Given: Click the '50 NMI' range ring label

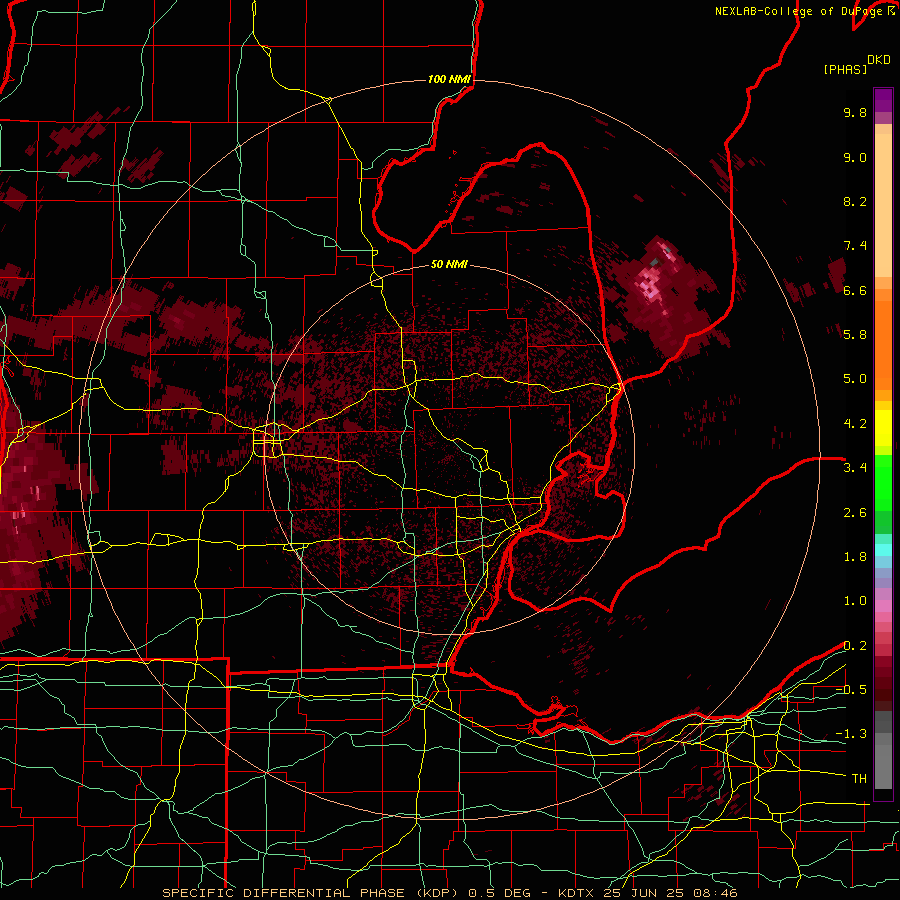Looking at the screenshot, I should click(449, 265).
